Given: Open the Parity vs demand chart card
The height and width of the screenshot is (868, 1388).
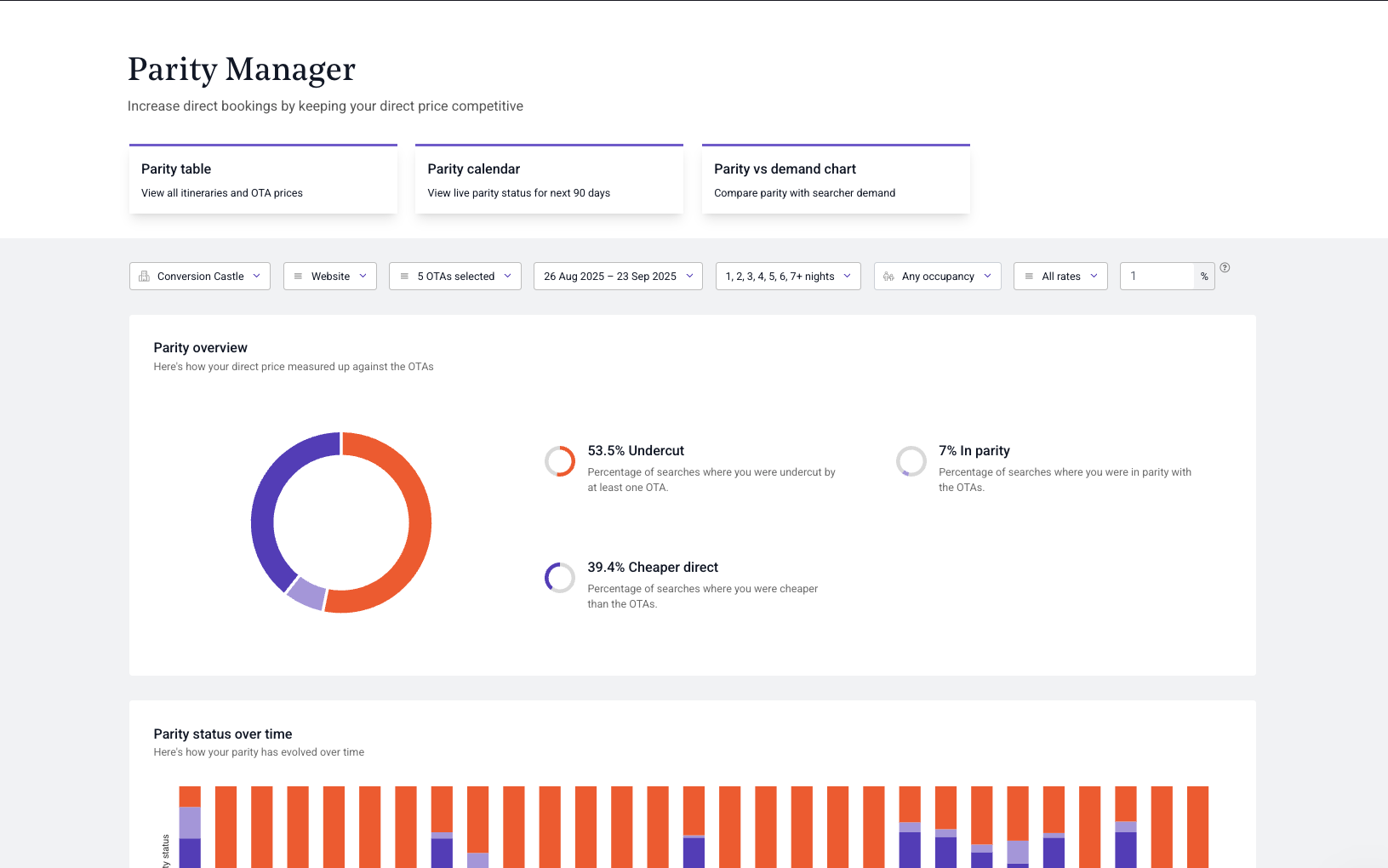Looking at the screenshot, I should point(836,180).
